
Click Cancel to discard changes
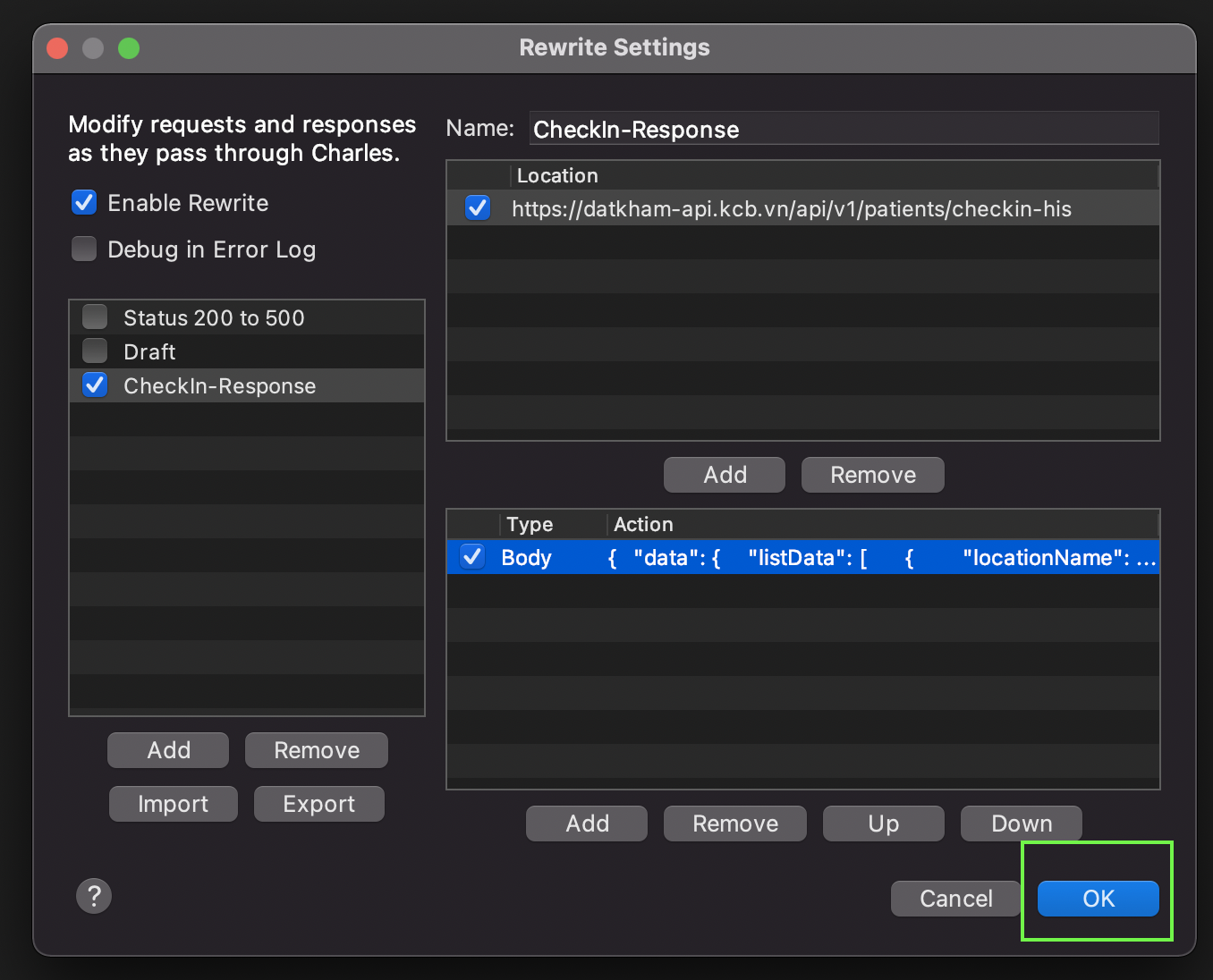956,899
